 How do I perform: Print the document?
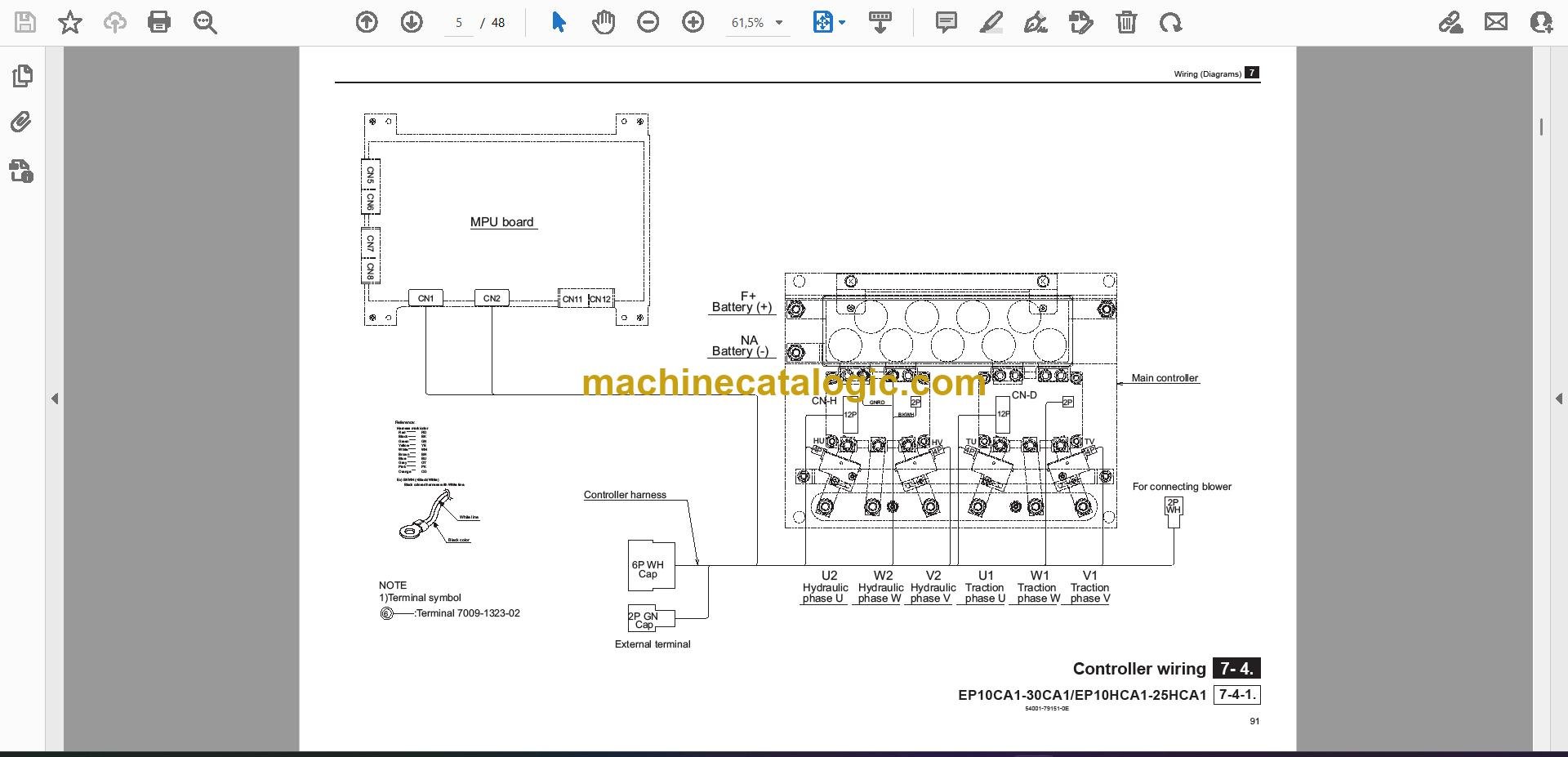tap(159, 22)
